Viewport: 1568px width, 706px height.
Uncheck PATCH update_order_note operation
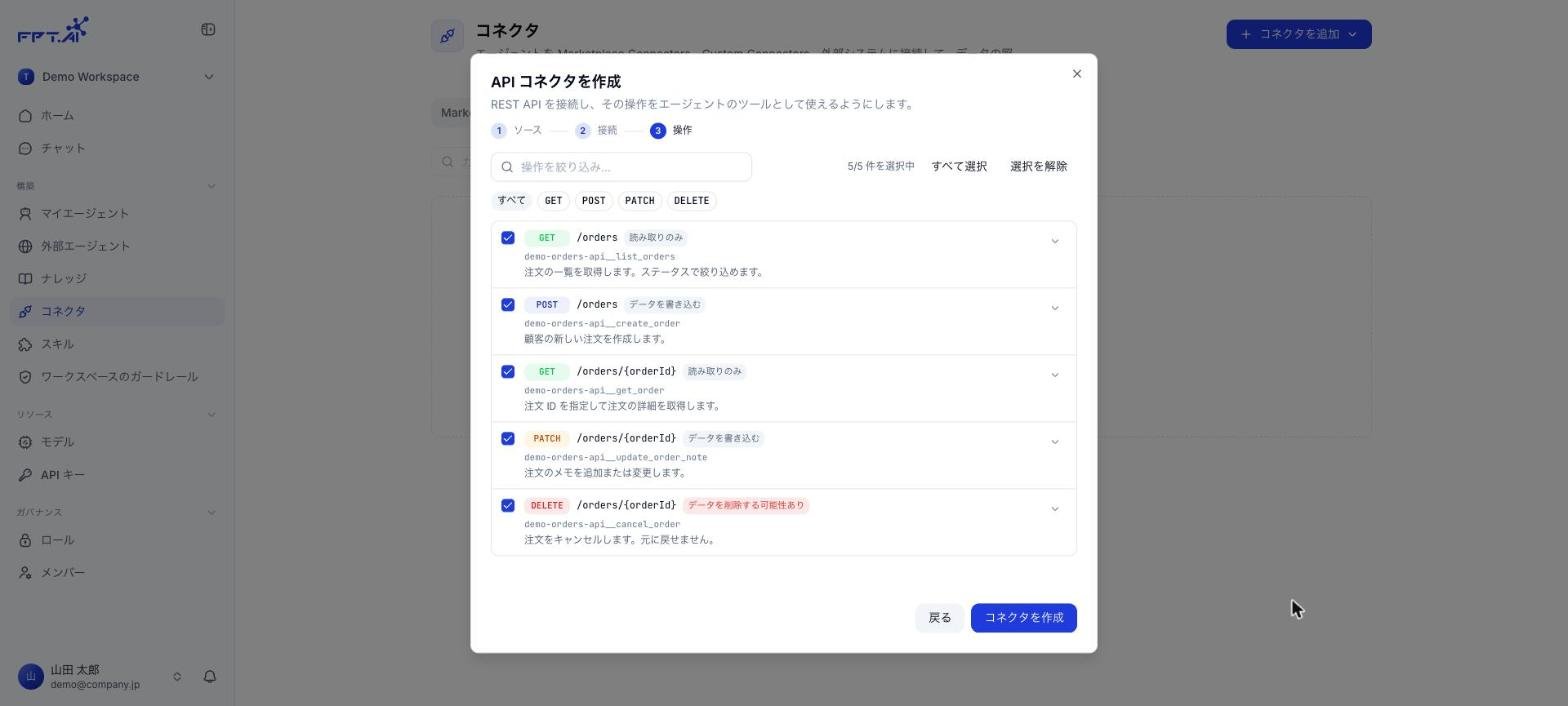click(508, 439)
